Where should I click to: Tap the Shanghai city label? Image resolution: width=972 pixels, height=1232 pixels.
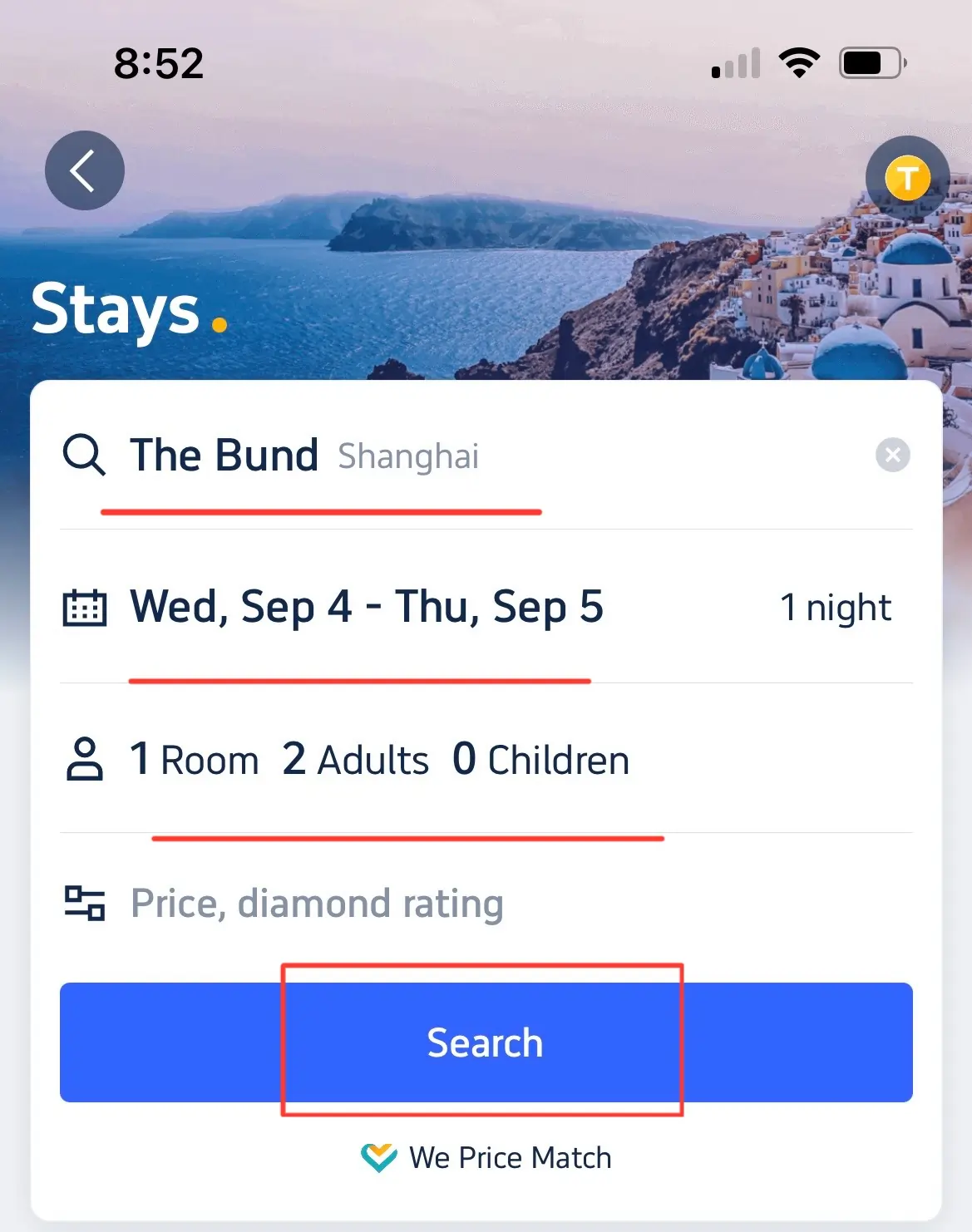point(408,456)
